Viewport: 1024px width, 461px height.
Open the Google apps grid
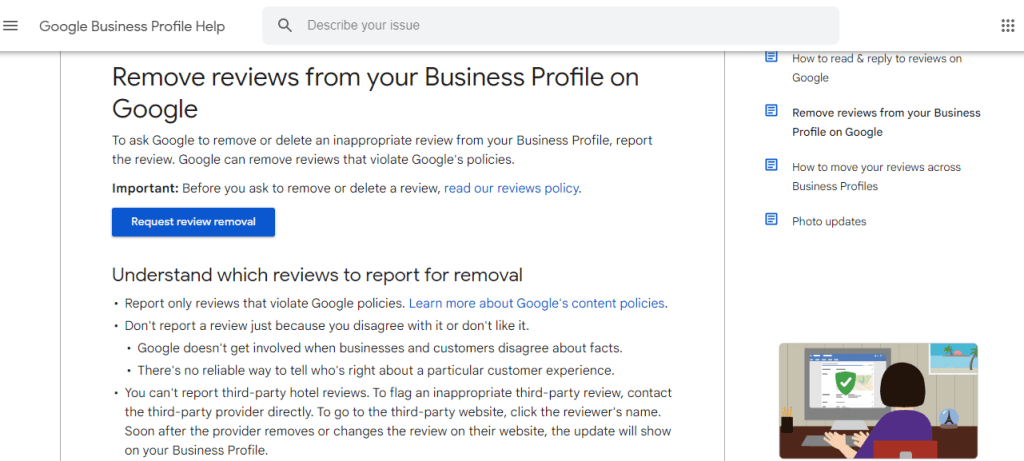1008,25
